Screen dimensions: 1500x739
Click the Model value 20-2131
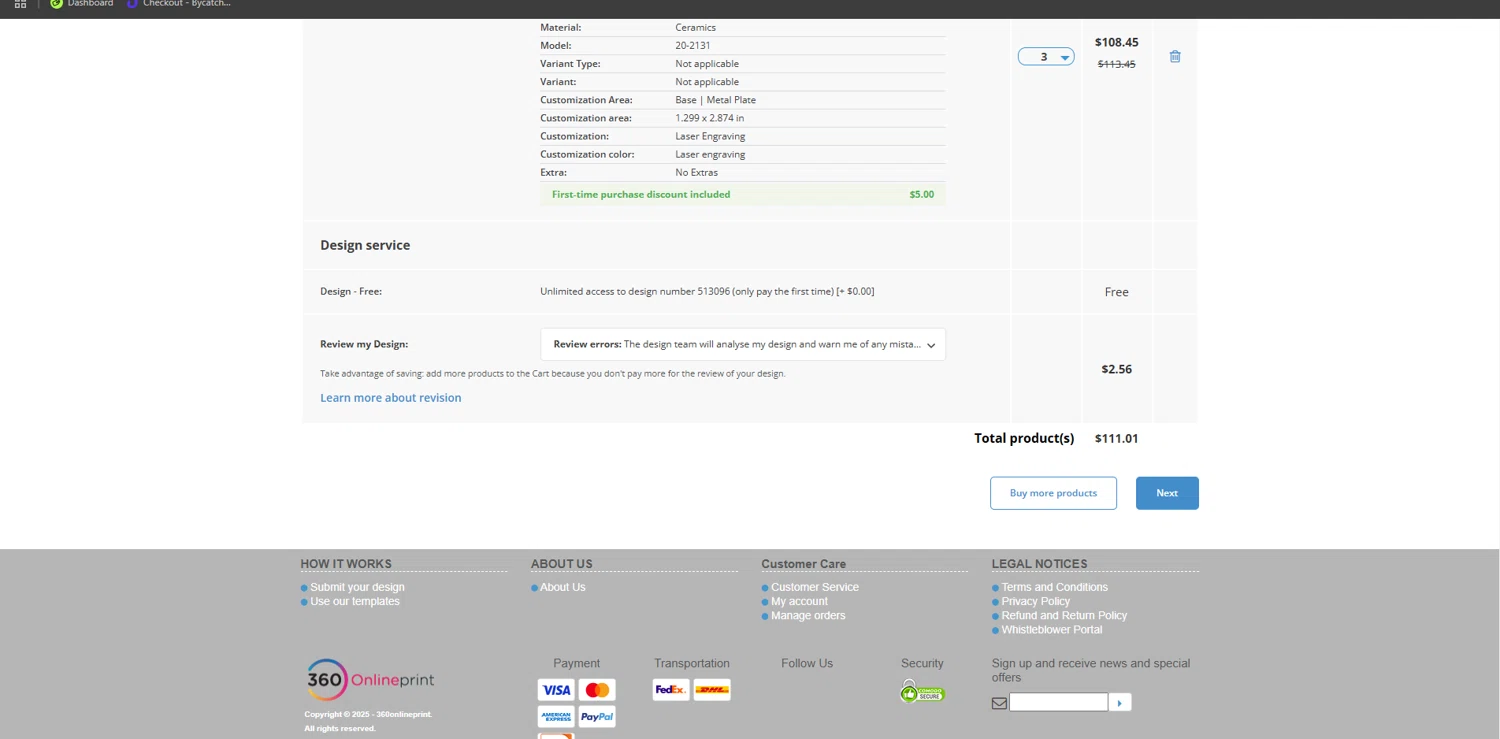point(693,46)
